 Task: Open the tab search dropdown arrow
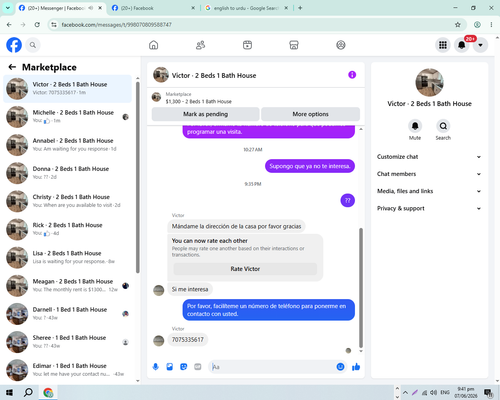click(8, 8)
